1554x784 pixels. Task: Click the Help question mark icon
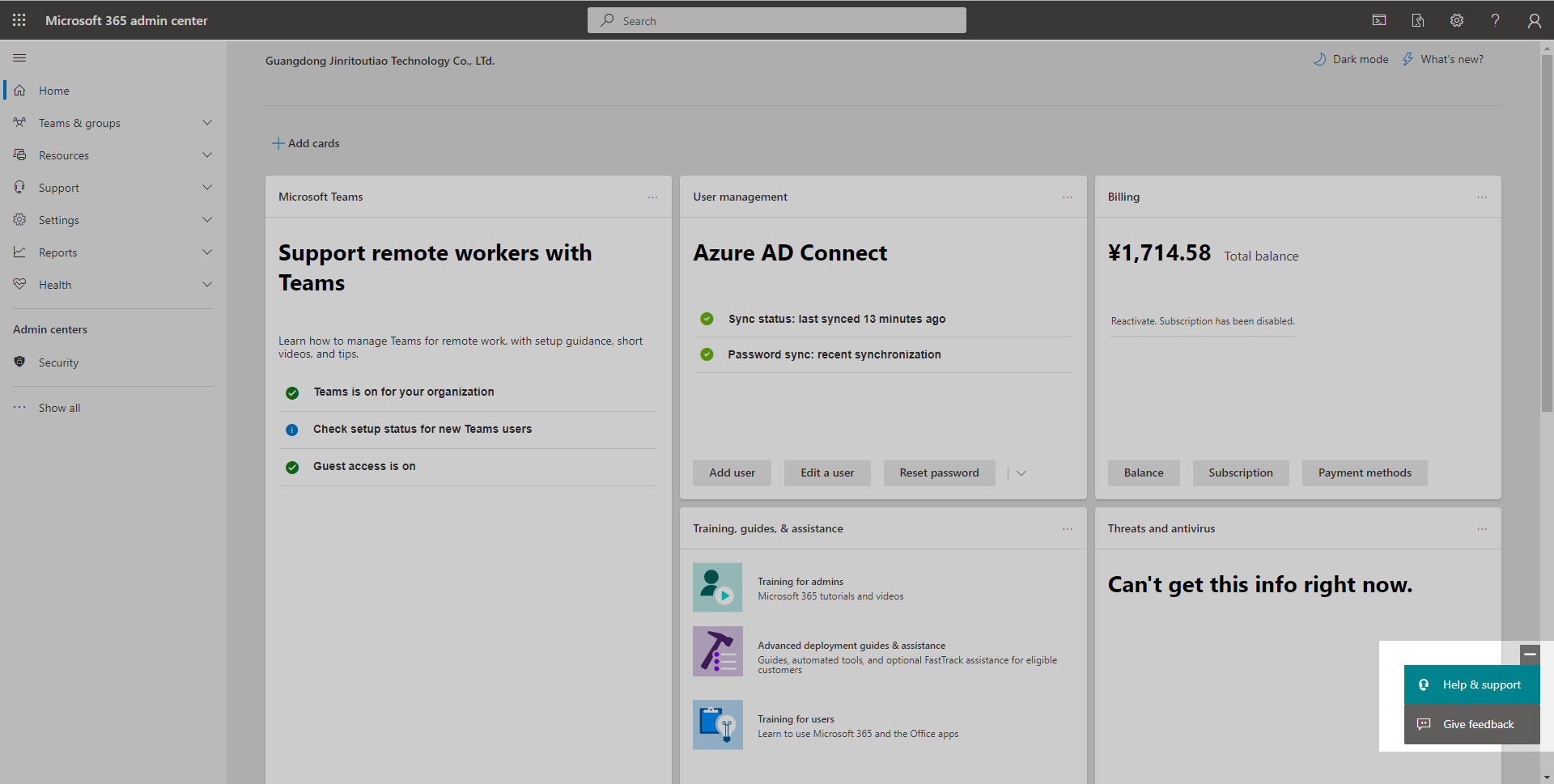coord(1496,19)
